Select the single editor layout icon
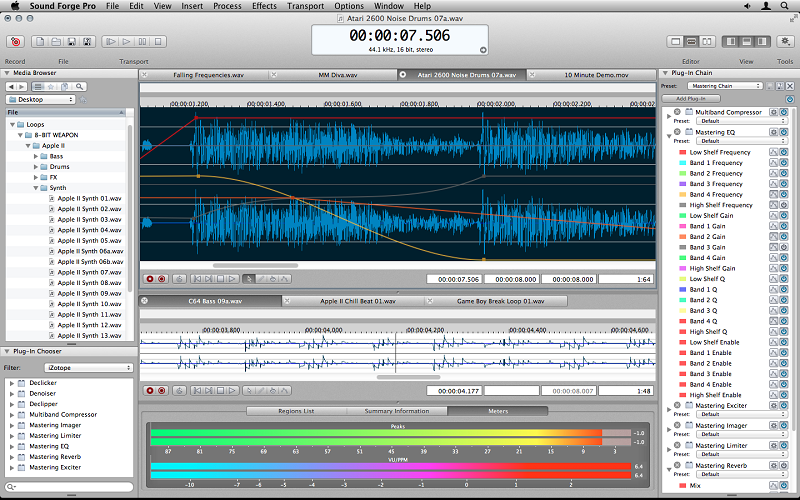800x500 pixels. pos(676,41)
